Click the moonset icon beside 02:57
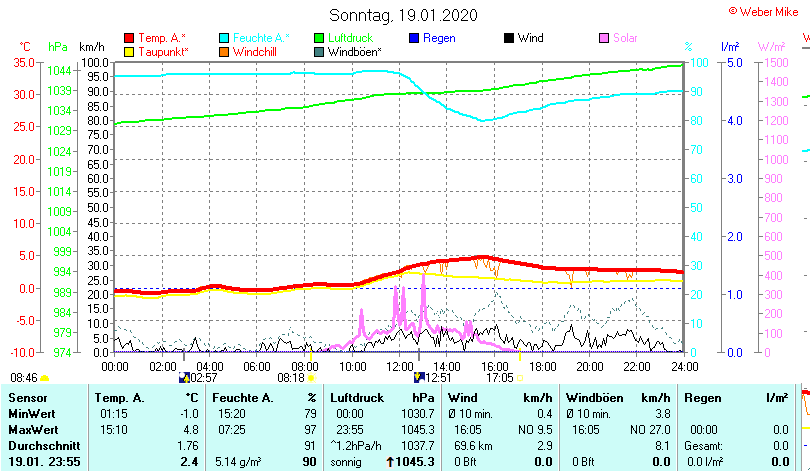 click(x=183, y=378)
